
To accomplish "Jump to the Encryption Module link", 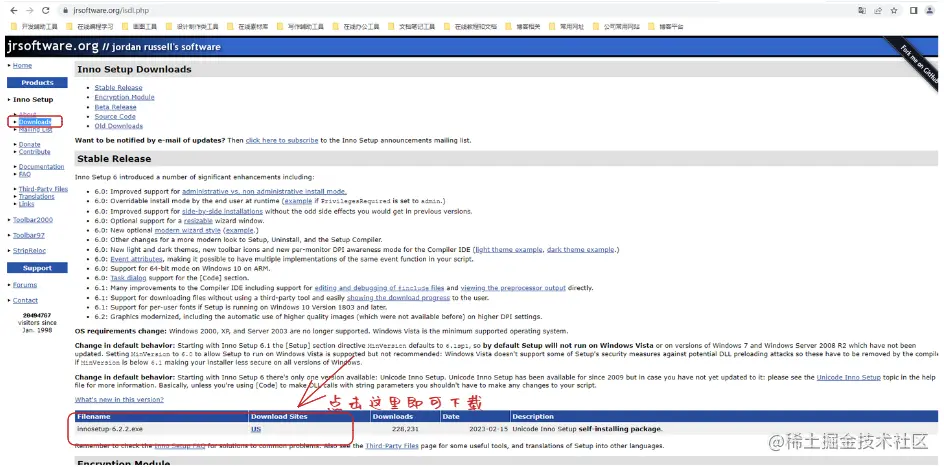I will pos(125,97).
